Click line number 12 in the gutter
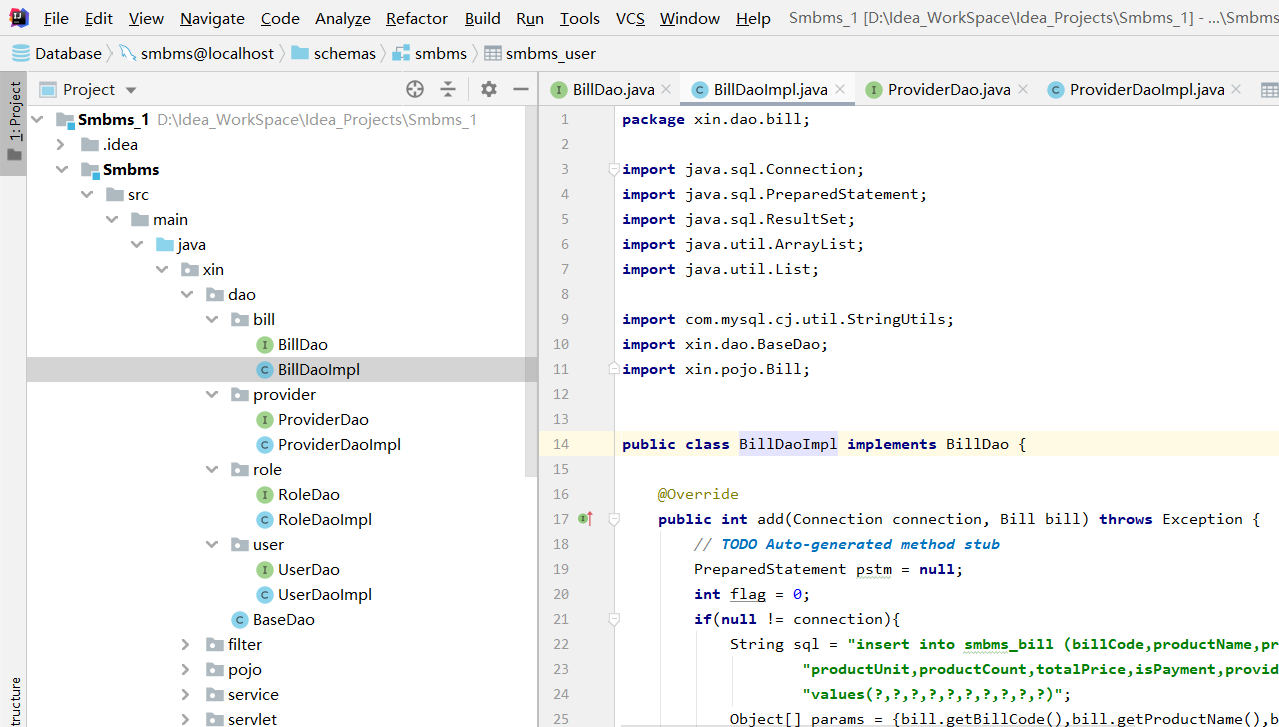1279x727 pixels. (560, 394)
